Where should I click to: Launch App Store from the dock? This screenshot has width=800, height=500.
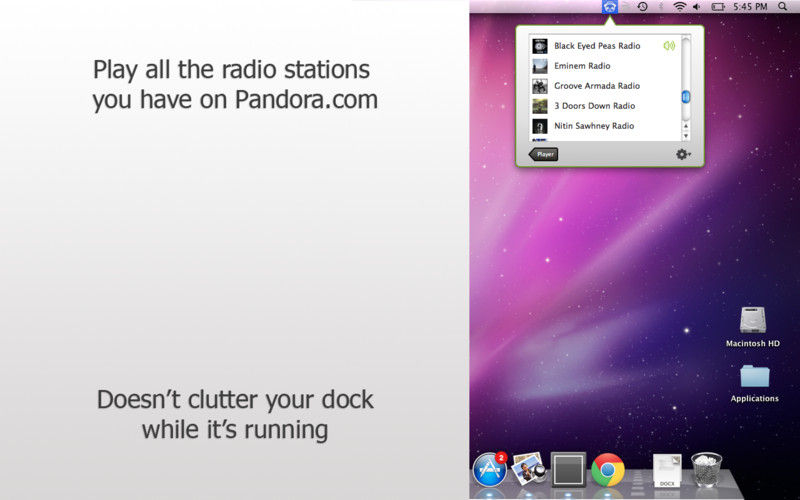489,467
